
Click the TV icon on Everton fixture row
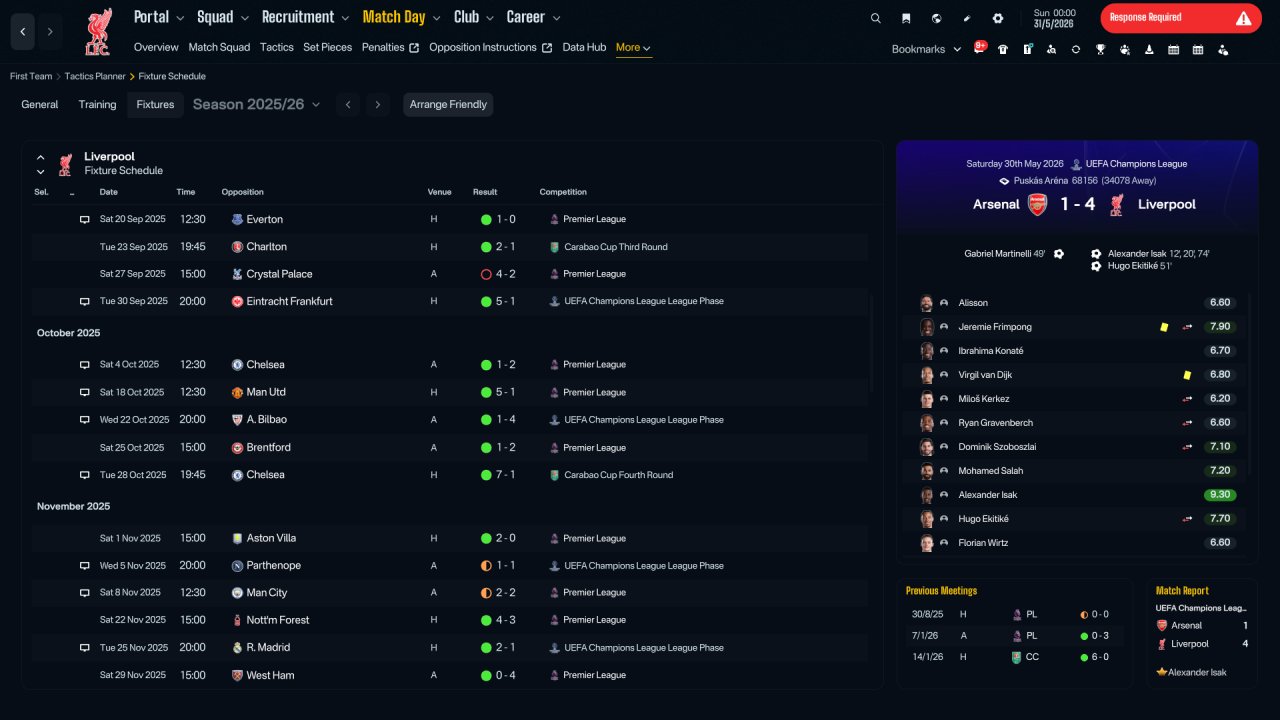(x=85, y=220)
